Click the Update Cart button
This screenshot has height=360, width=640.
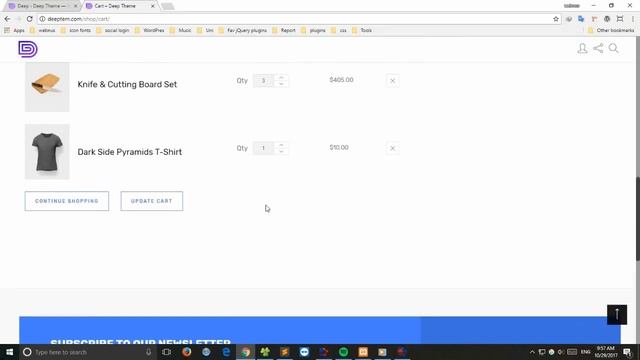tap(152, 201)
